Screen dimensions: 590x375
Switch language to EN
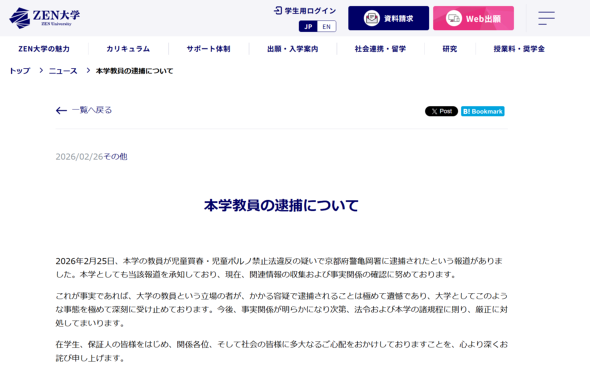tap(327, 26)
